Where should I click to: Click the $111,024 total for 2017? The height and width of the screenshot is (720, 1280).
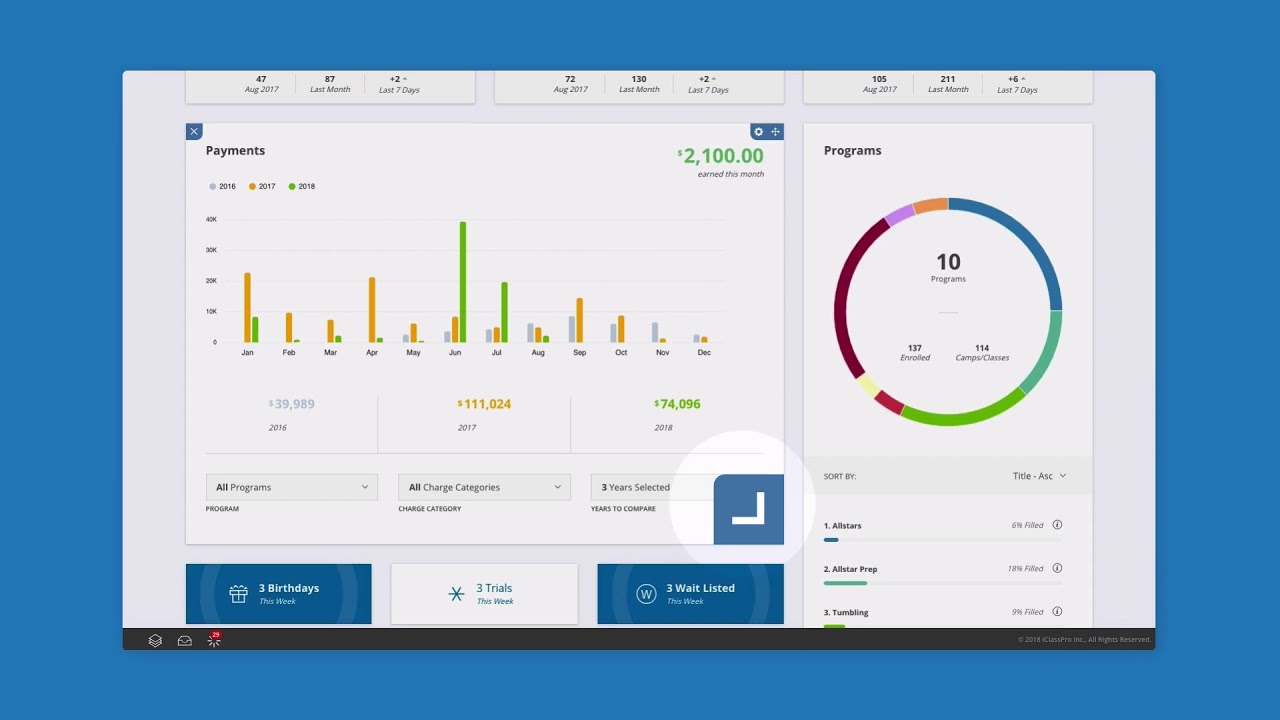(484, 404)
